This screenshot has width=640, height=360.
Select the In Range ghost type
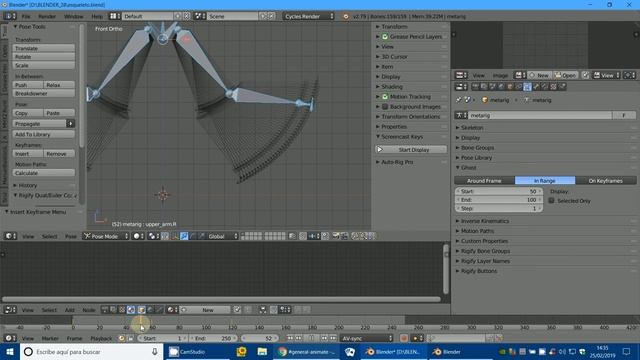[x=545, y=180]
